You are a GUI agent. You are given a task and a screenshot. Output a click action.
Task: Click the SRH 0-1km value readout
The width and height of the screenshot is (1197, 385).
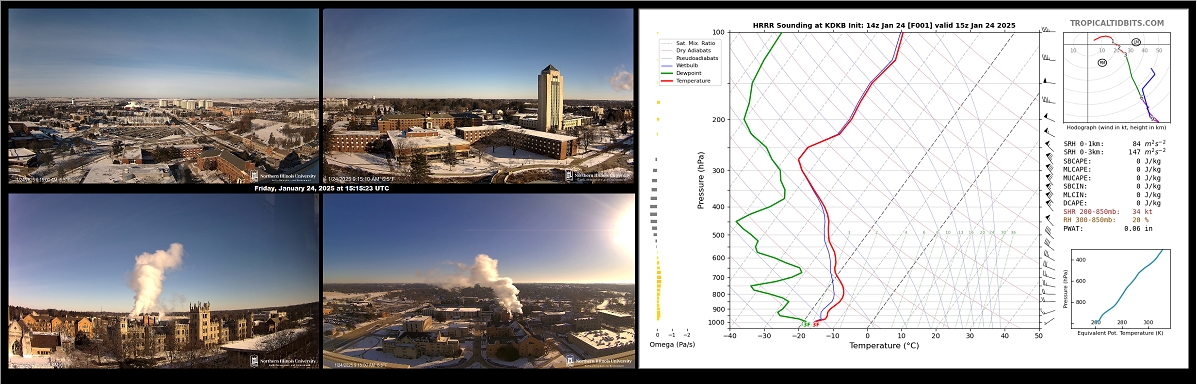pos(1115,143)
